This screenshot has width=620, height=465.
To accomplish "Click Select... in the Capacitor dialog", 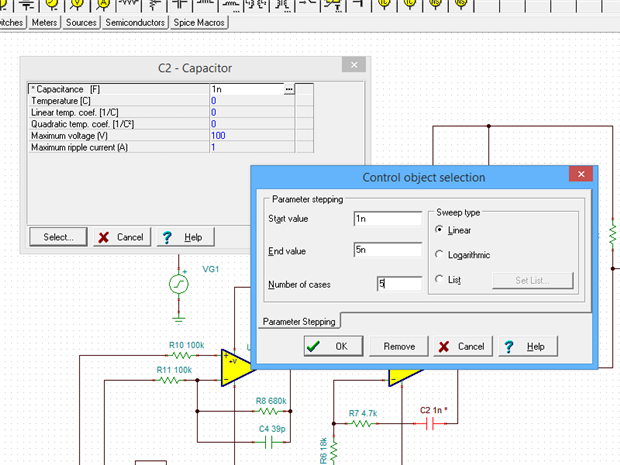I will [x=57, y=238].
